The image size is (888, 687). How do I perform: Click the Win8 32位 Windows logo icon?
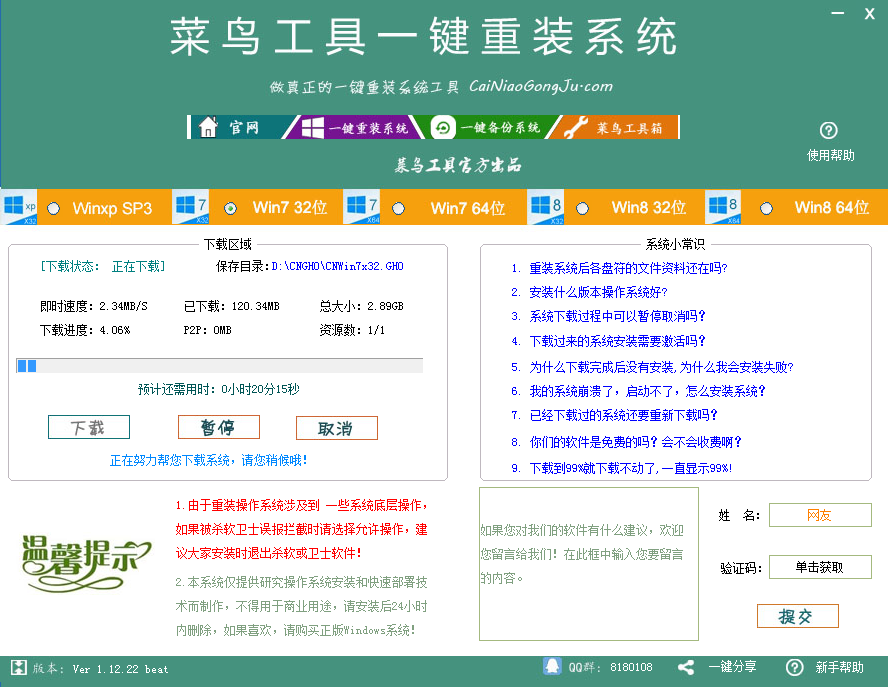545,207
